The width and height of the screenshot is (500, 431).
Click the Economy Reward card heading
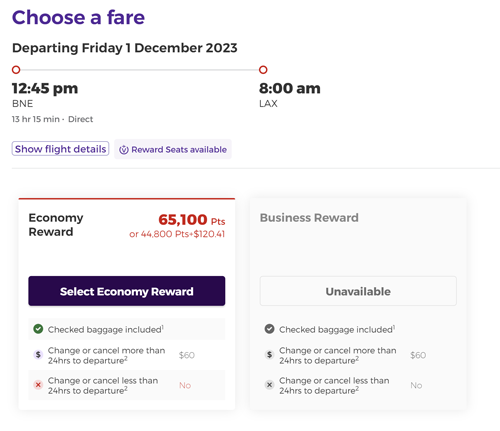pyautogui.click(x=56, y=225)
